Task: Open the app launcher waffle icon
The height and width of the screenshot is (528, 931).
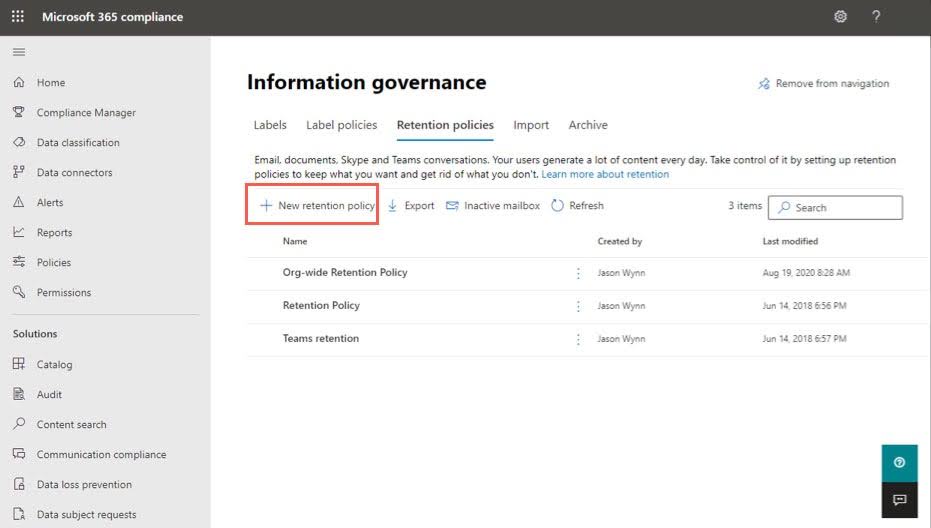Action: pos(18,17)
